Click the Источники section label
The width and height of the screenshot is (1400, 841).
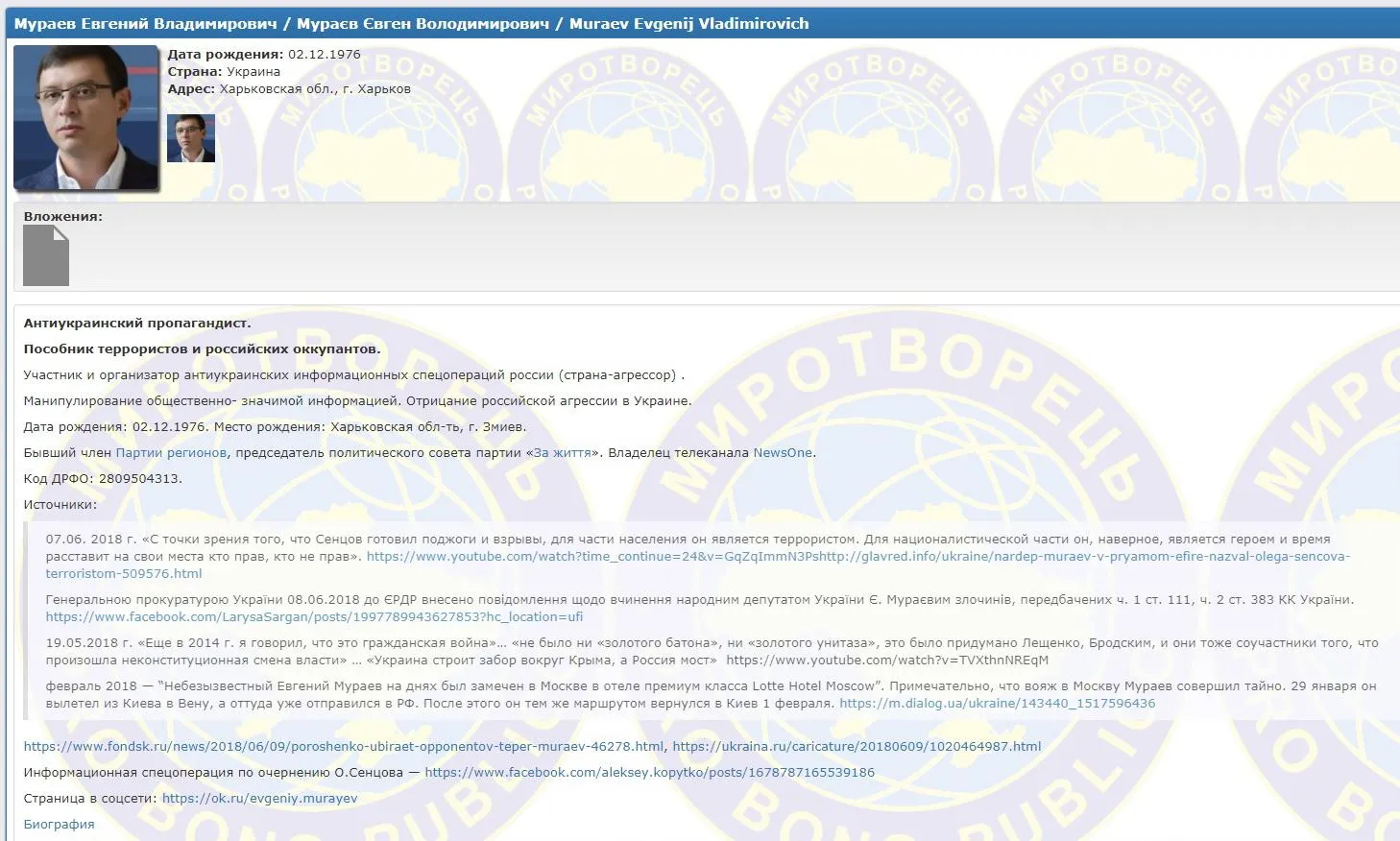54,501
